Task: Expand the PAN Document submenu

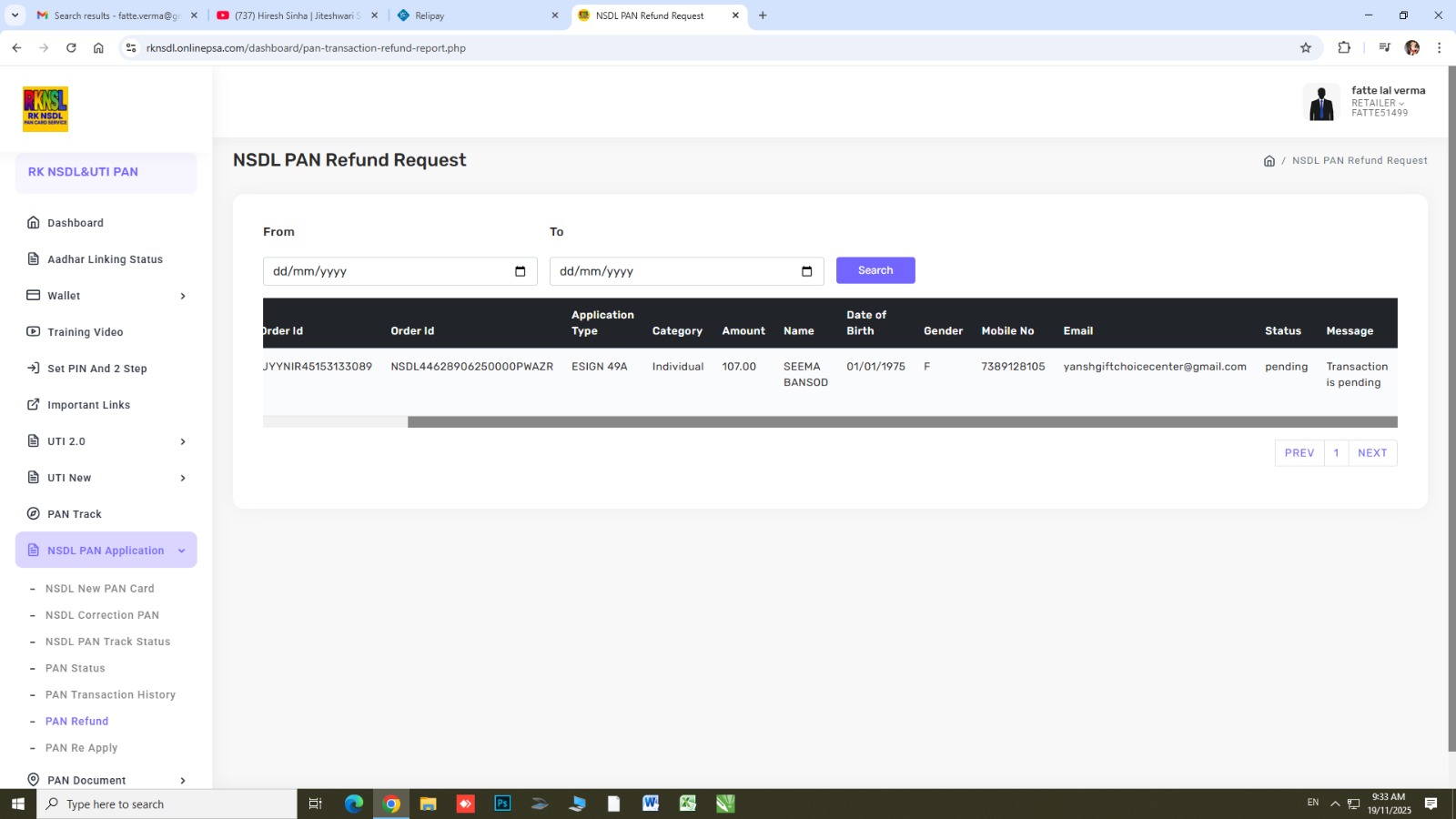Action: [x=183, y=781]
